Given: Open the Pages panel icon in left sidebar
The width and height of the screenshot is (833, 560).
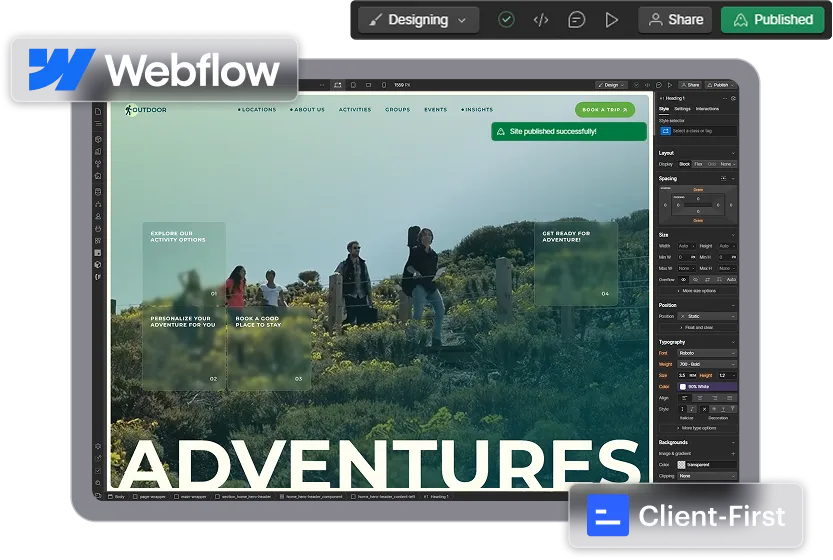Looking at the screenshot, I should [98, 112].
